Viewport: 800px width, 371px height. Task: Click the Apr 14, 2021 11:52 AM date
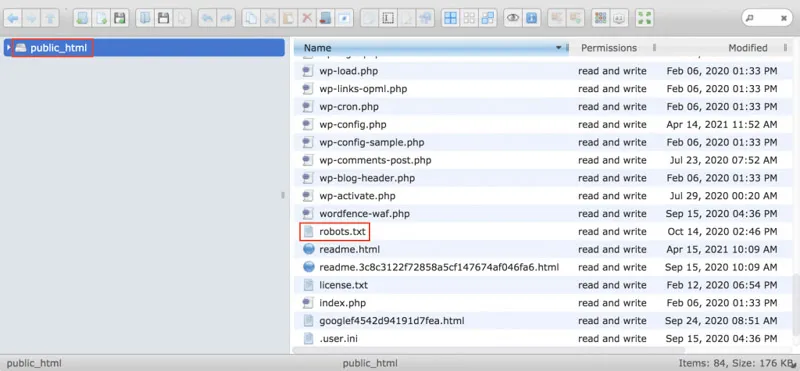pos(722,125)
